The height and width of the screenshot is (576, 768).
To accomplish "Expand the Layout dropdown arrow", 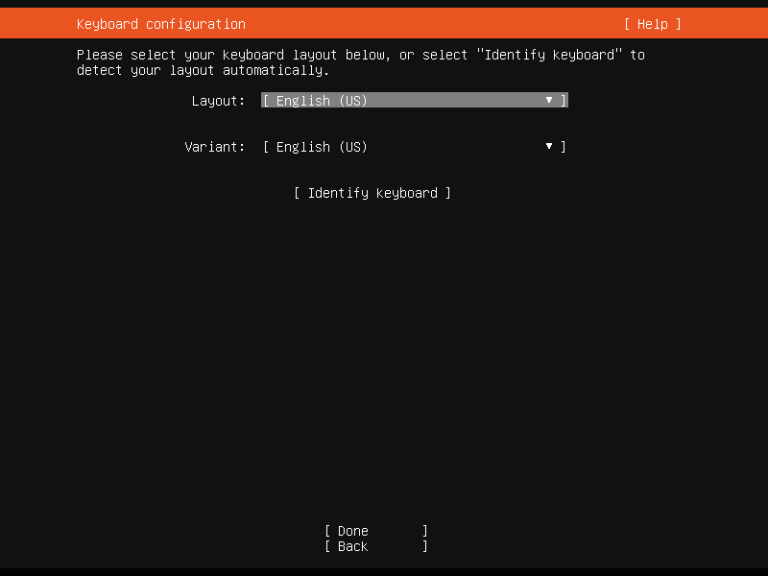I will pyautogui.click(x=549, y=100).
